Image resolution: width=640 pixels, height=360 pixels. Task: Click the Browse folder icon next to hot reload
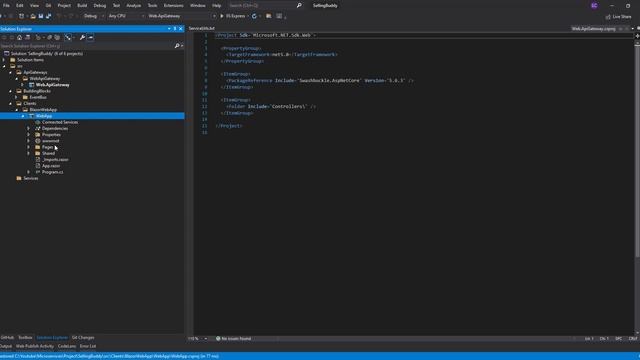coord(269,16)
